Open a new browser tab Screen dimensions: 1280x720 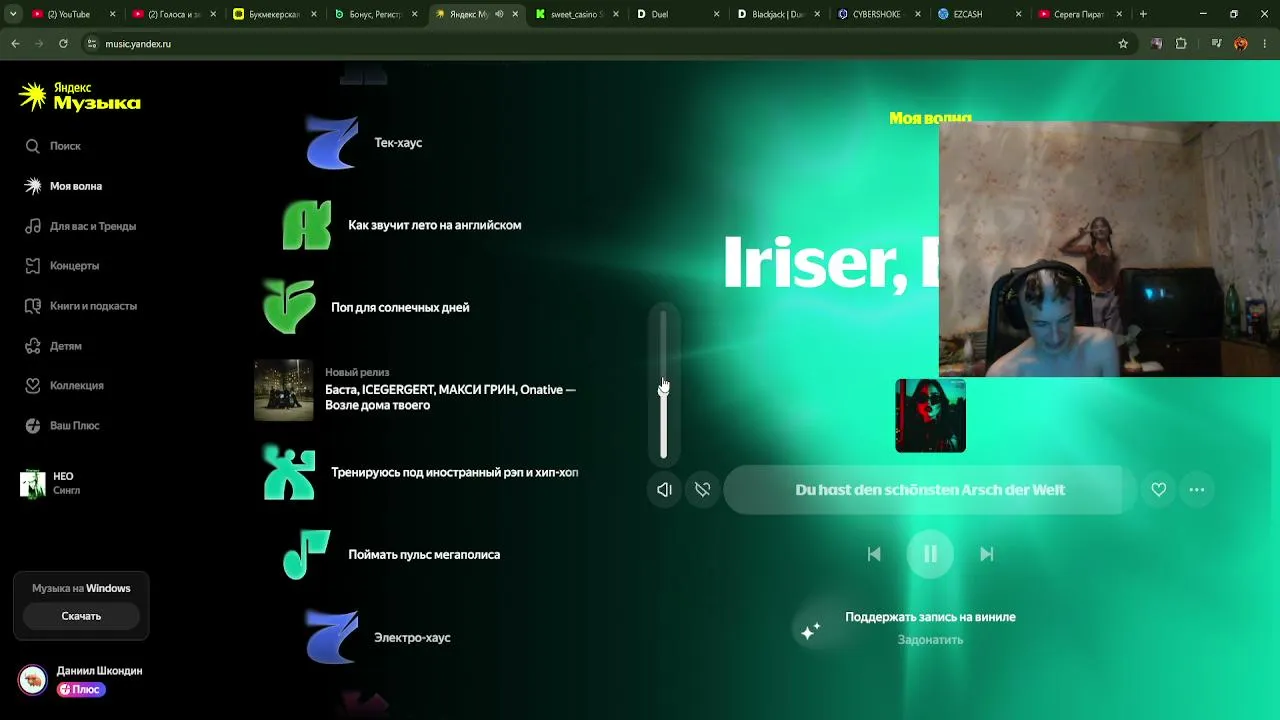click(1143, 14)
